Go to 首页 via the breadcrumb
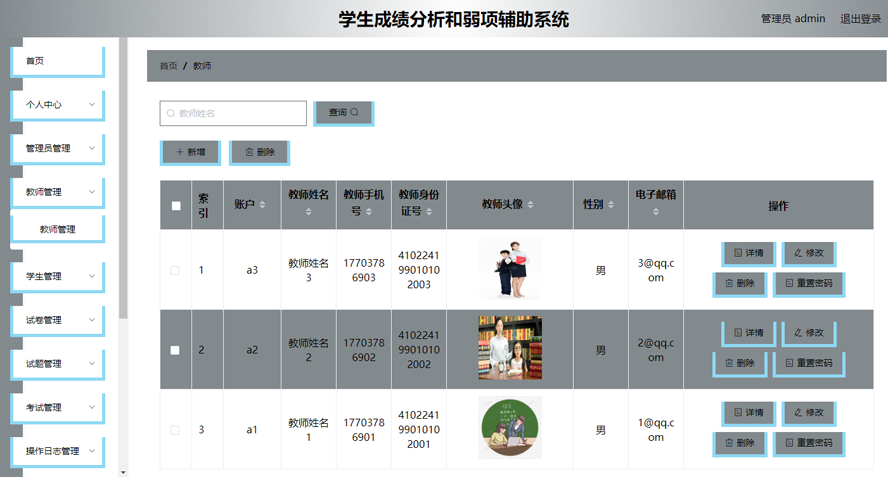 [x=168, y=66]
